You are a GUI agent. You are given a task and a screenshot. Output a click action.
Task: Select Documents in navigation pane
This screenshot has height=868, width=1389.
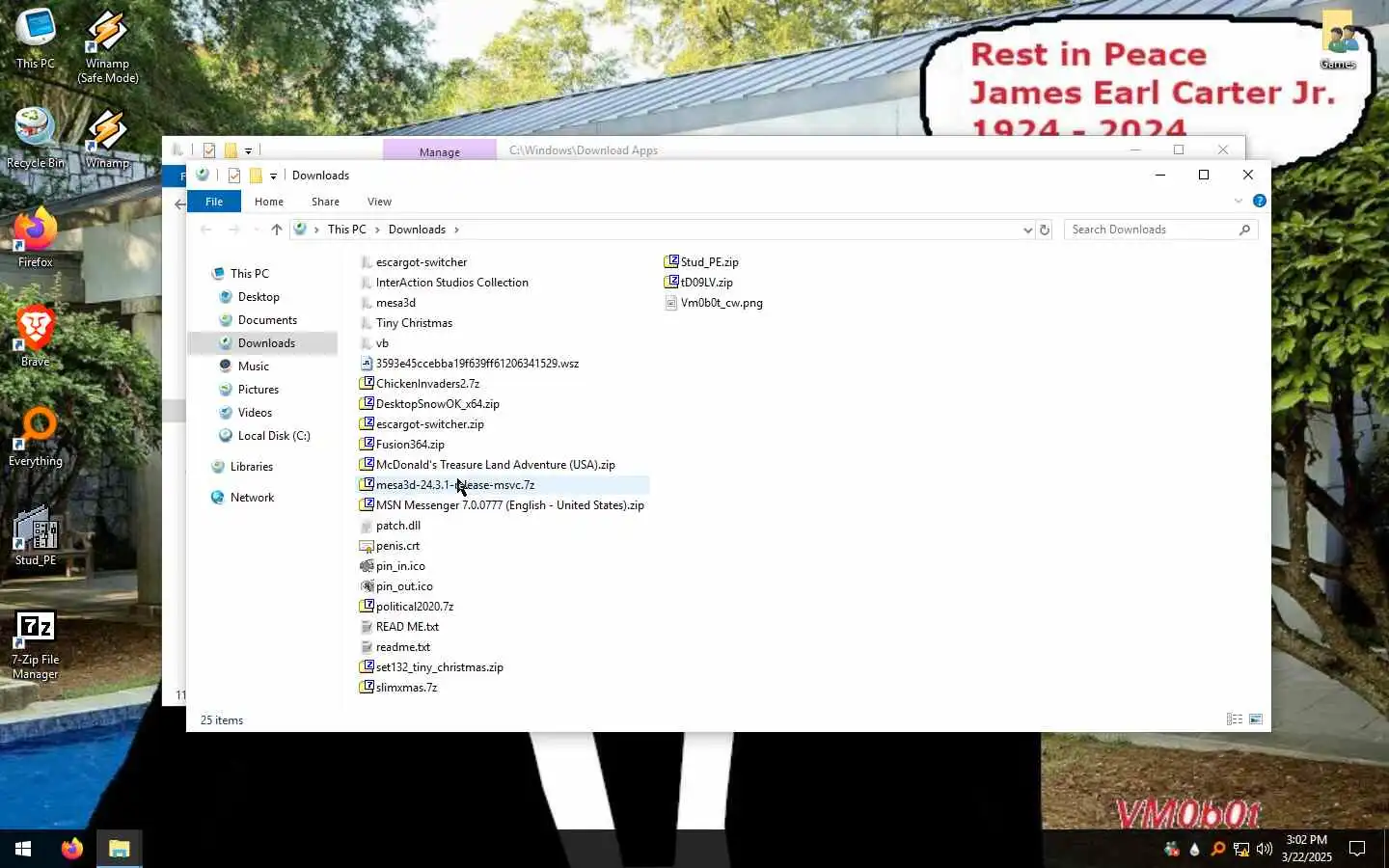[x=267, y=320]
